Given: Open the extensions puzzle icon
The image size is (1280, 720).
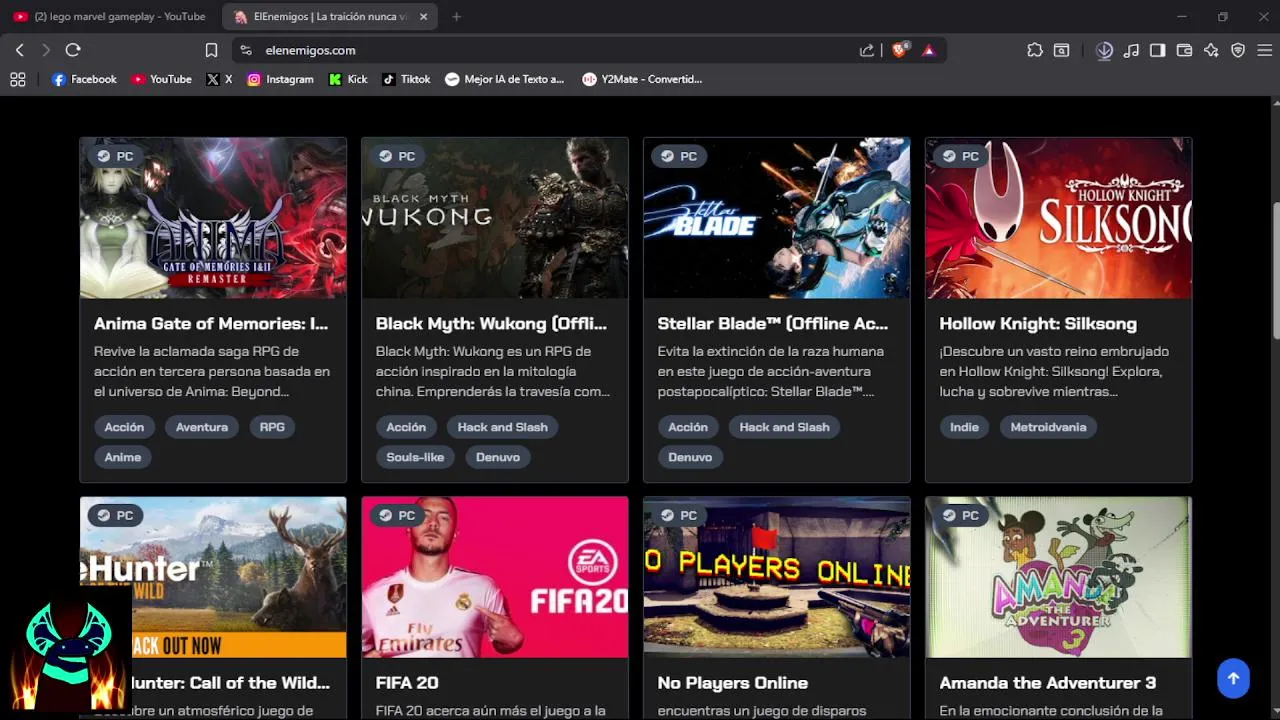Looking at the screenshot, I should (x=1035, y=50).
